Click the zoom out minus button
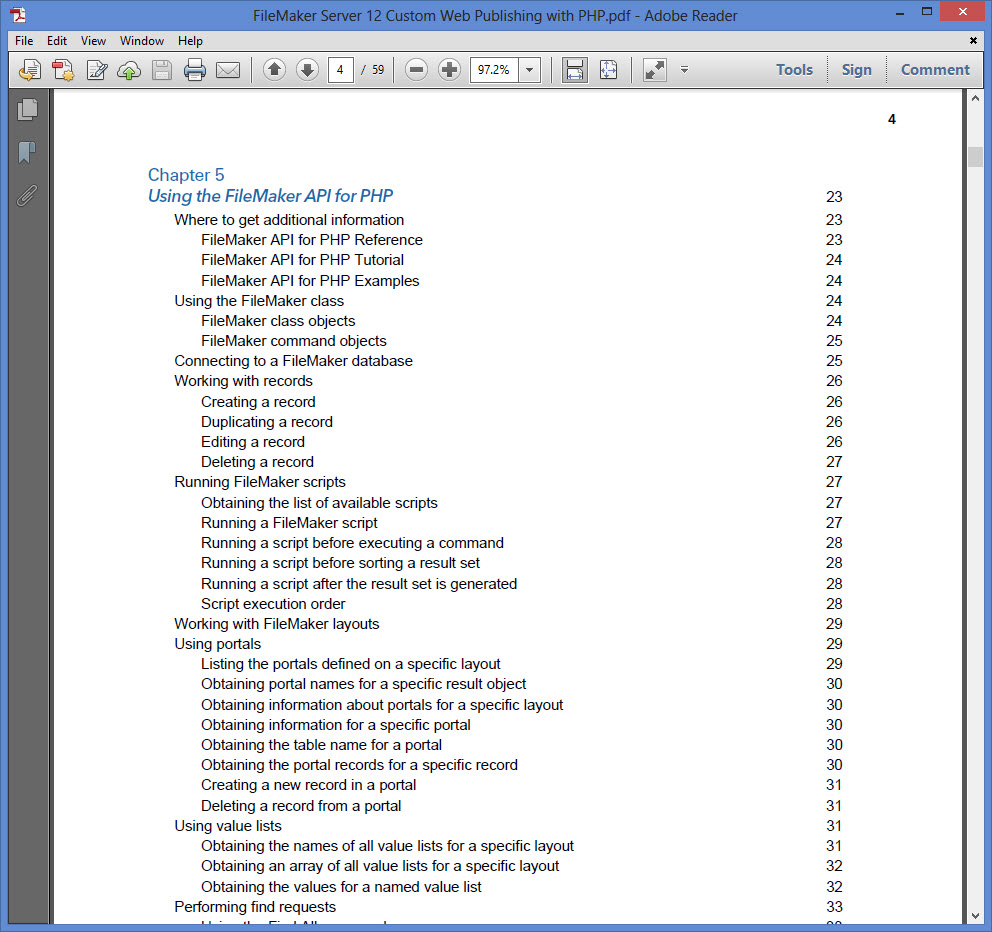Viewport: 992px width, 932px height. point(416,70)
